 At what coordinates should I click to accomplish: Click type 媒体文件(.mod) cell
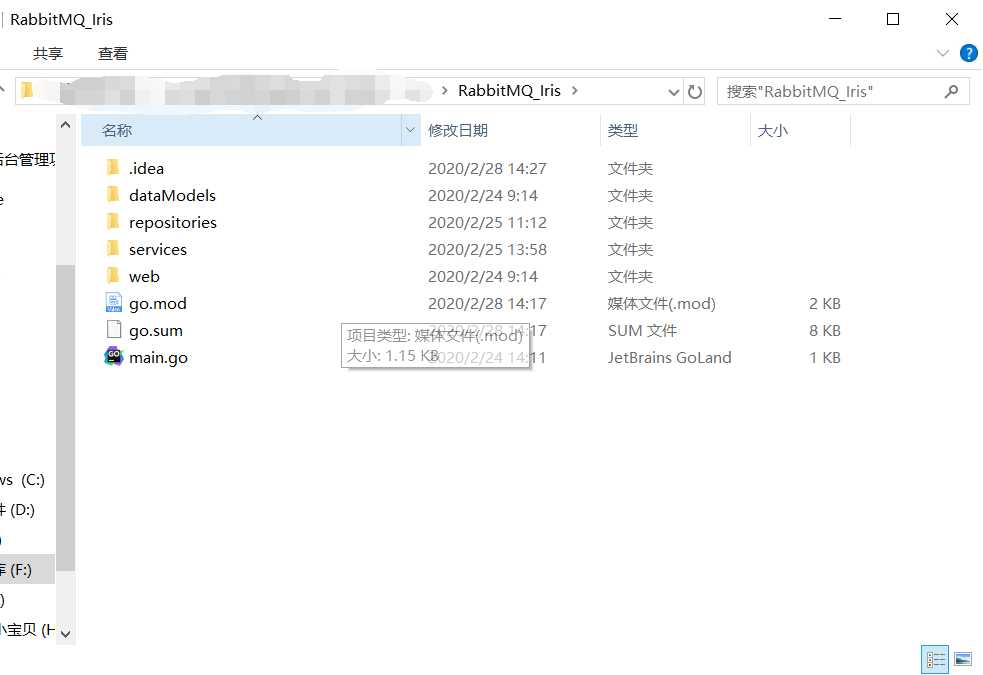(x=661, y=304)
